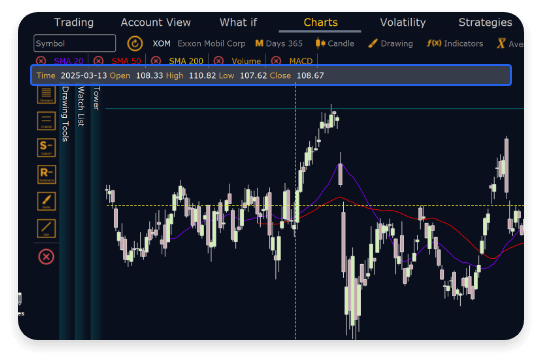The height and width of the screenshot is (364, 542).
Task: Switch to the Account View tab
Action: coord(156,22)
